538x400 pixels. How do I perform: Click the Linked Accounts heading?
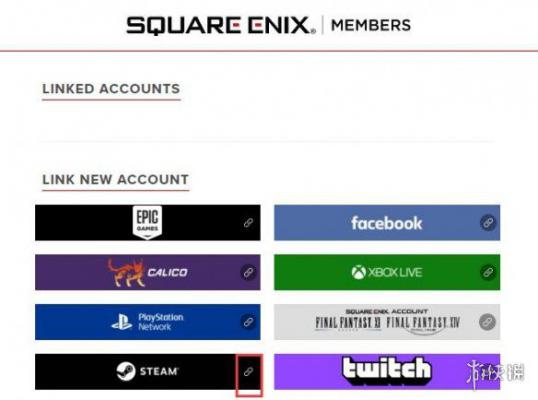click(111, 89)
